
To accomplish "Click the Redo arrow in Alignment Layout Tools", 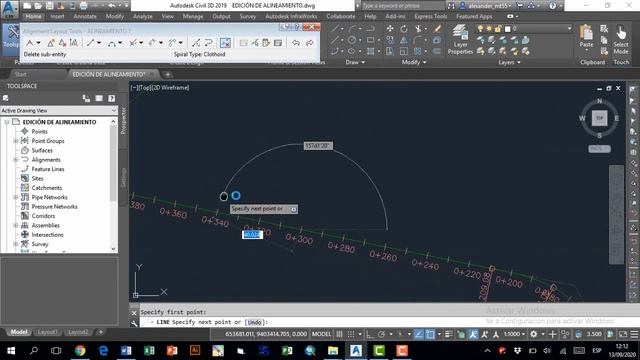I will pos(309,42).
